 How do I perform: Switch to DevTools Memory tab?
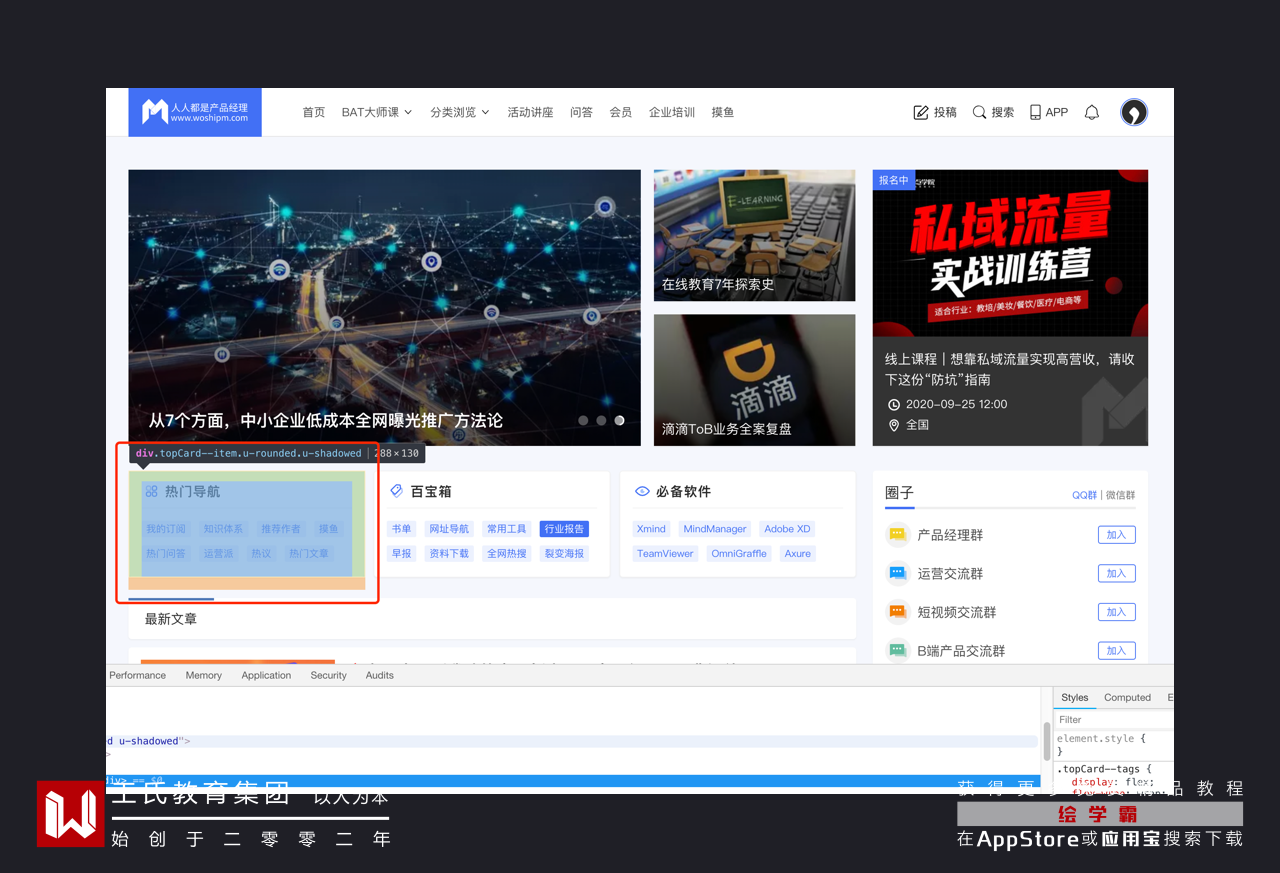(x=203, y=675)
